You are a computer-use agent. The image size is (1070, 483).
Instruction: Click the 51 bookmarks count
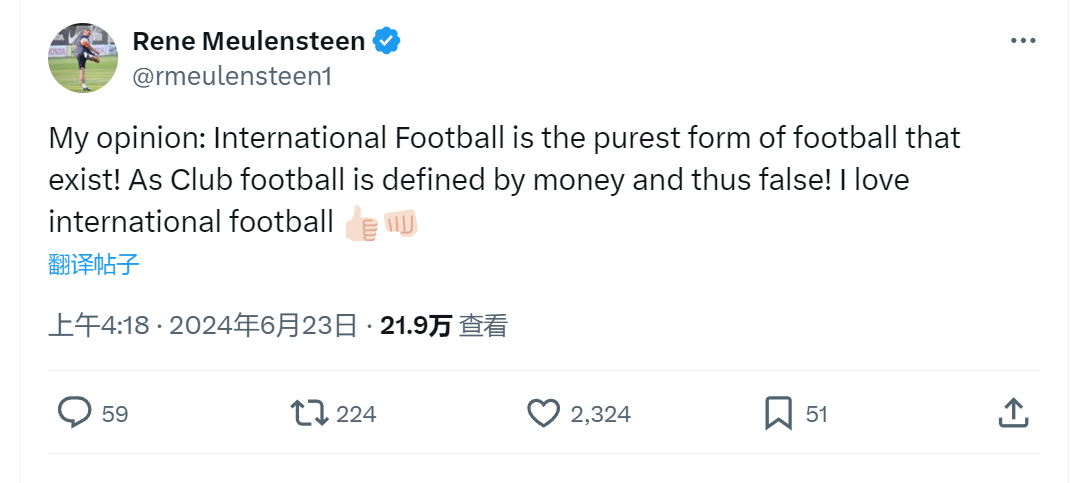[x=816, y=413]
